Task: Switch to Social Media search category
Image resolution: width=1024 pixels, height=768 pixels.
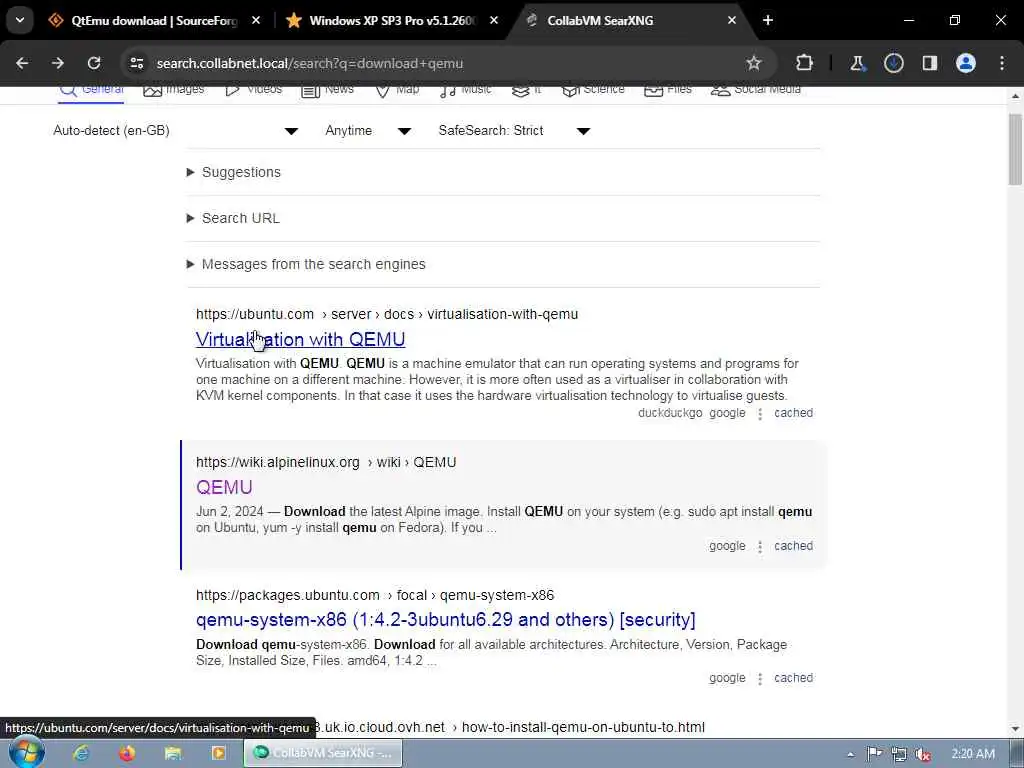Action: coord(756,89)
